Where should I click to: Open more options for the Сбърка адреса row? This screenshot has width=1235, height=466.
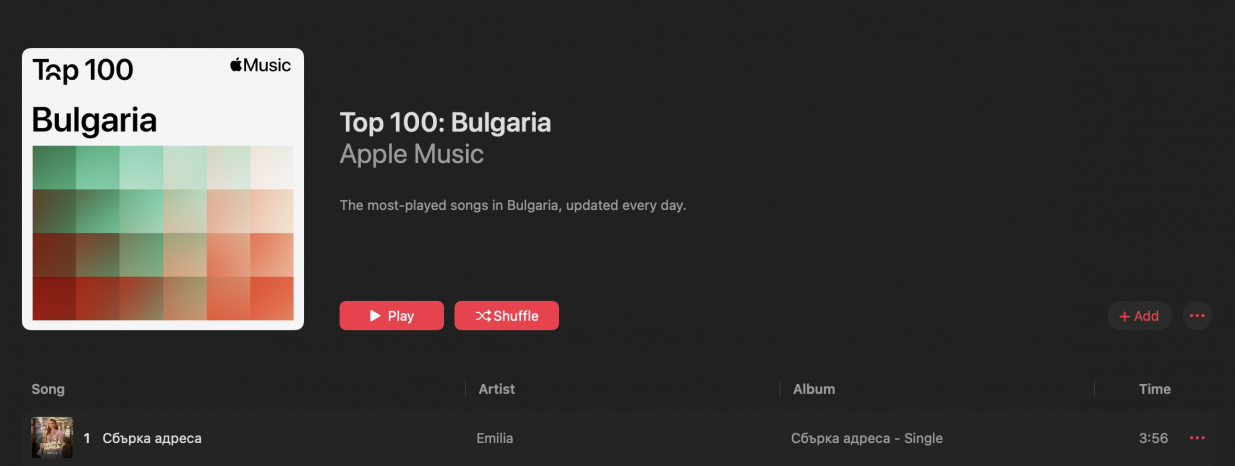click(x=1197, y=438)
